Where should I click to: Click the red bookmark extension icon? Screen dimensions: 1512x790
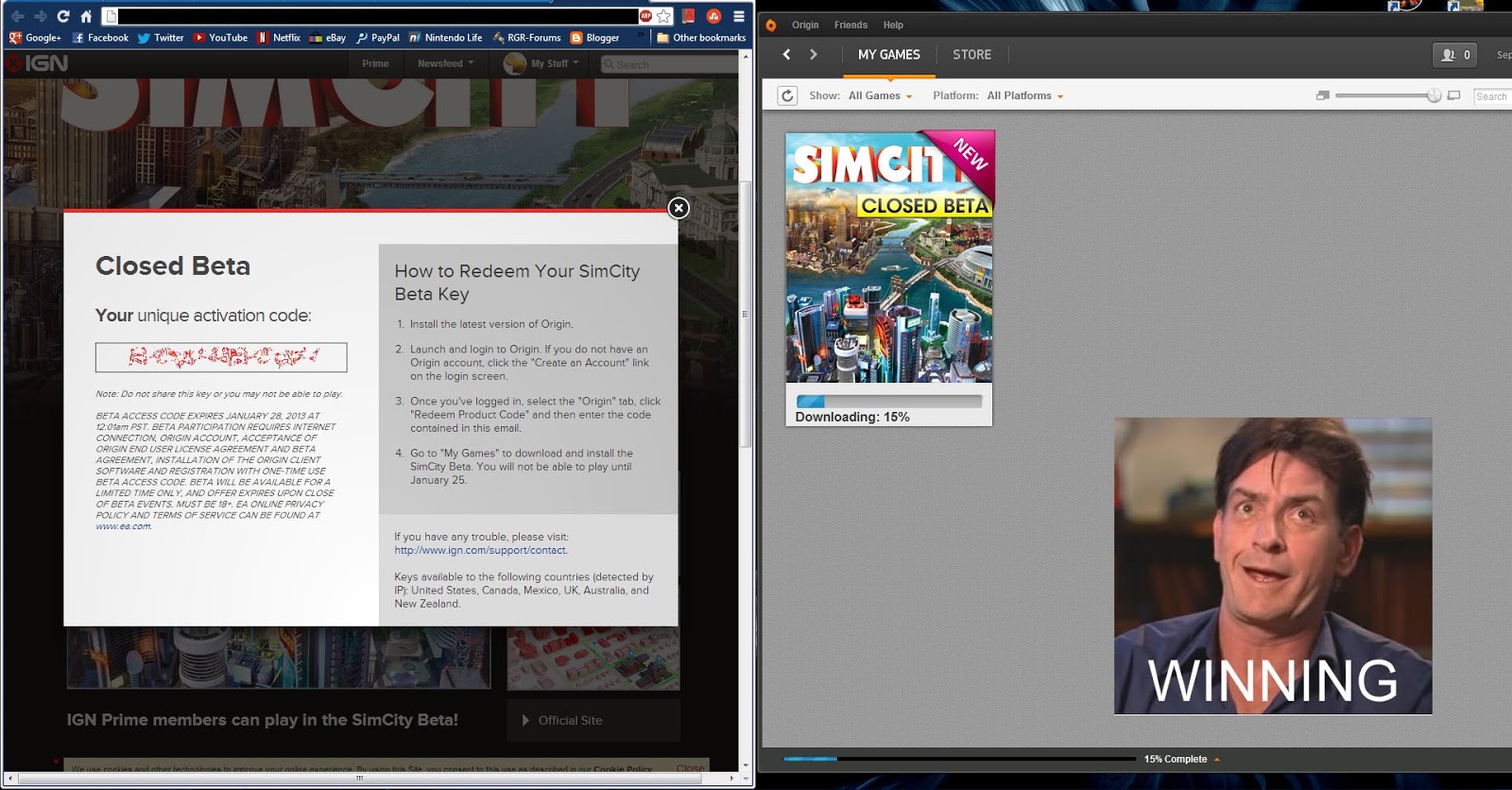689,16
